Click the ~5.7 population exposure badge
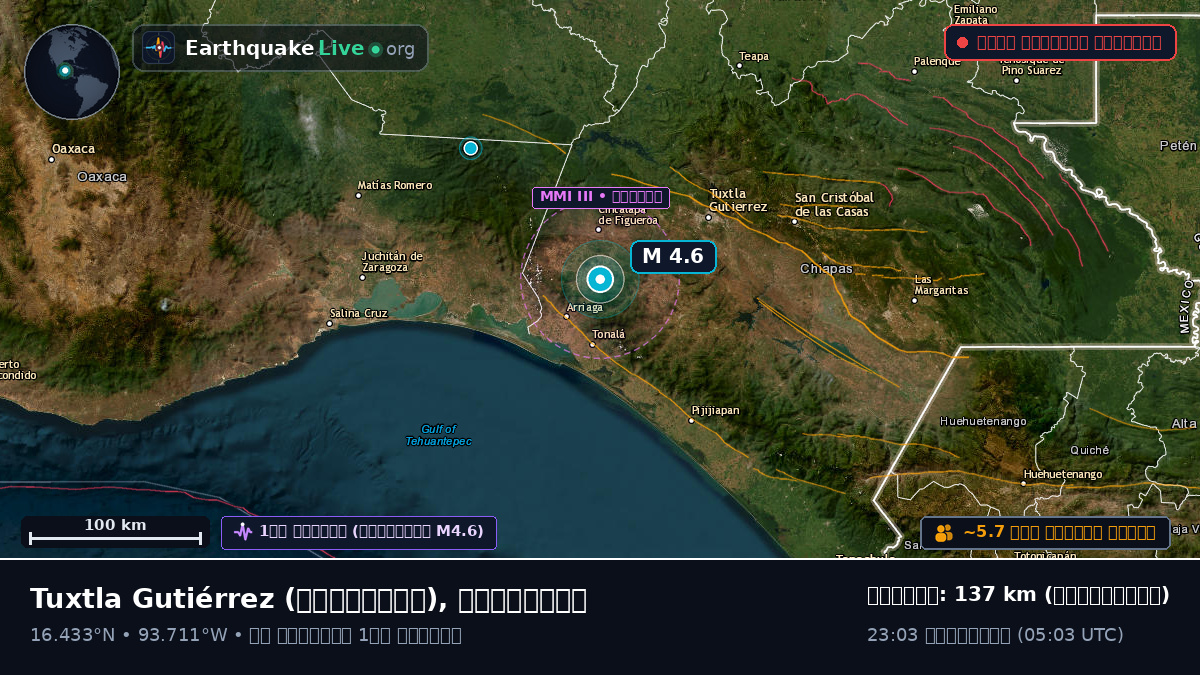This screenshot has height=675, width=1200. pyautogui.click(x=1045, y=533)
